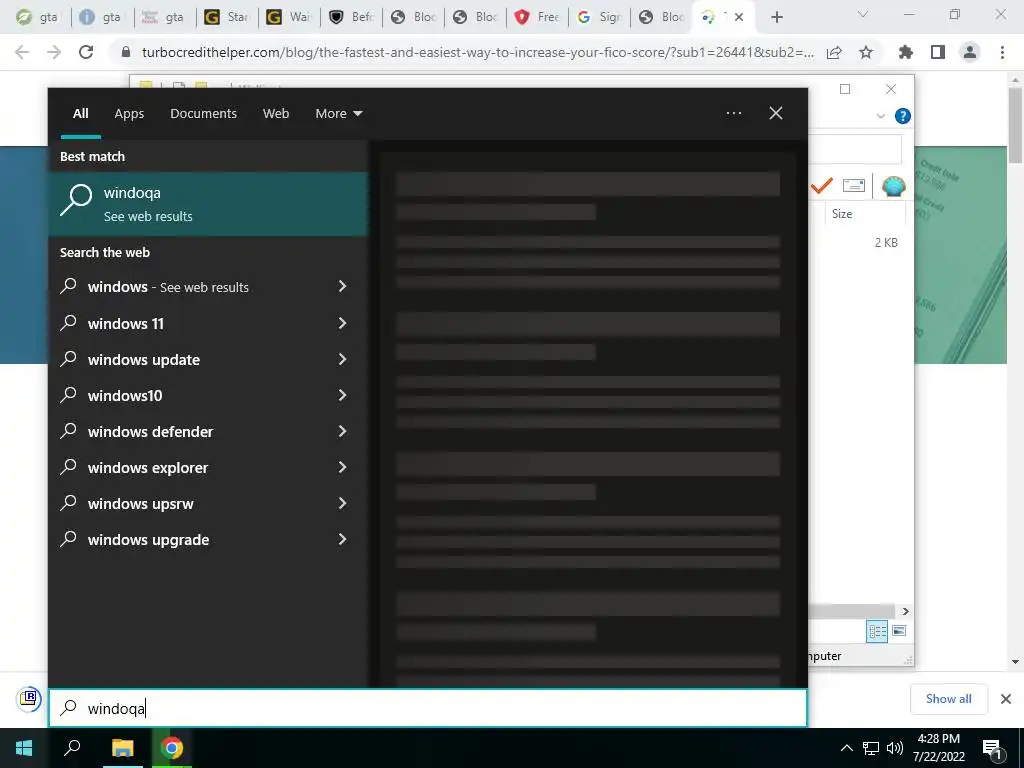This screenshot has height=768, width=1024.
Task: Switch Explorer to large icons view
Action: coord(899,631)
